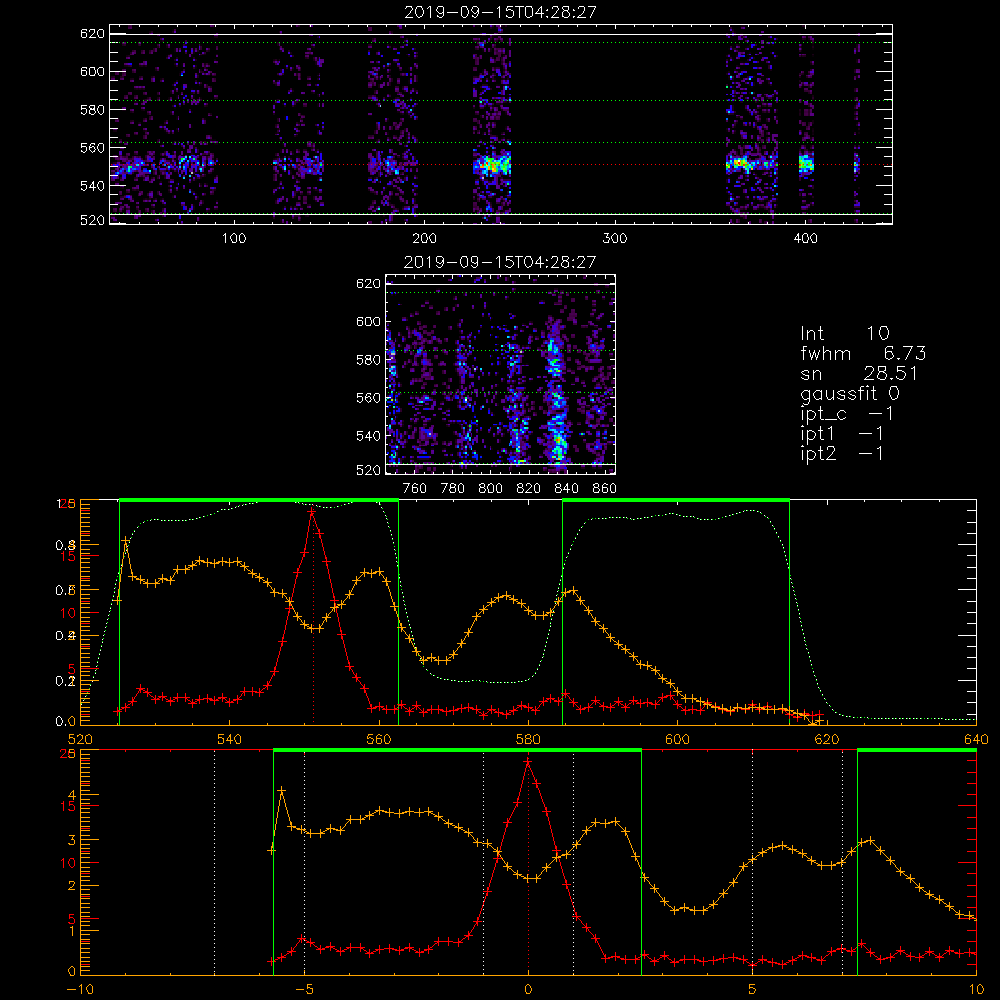Click the red curve's peak in the 520–640 plot
Viewport: 1000px width, 1000px height.
(312, 511)
